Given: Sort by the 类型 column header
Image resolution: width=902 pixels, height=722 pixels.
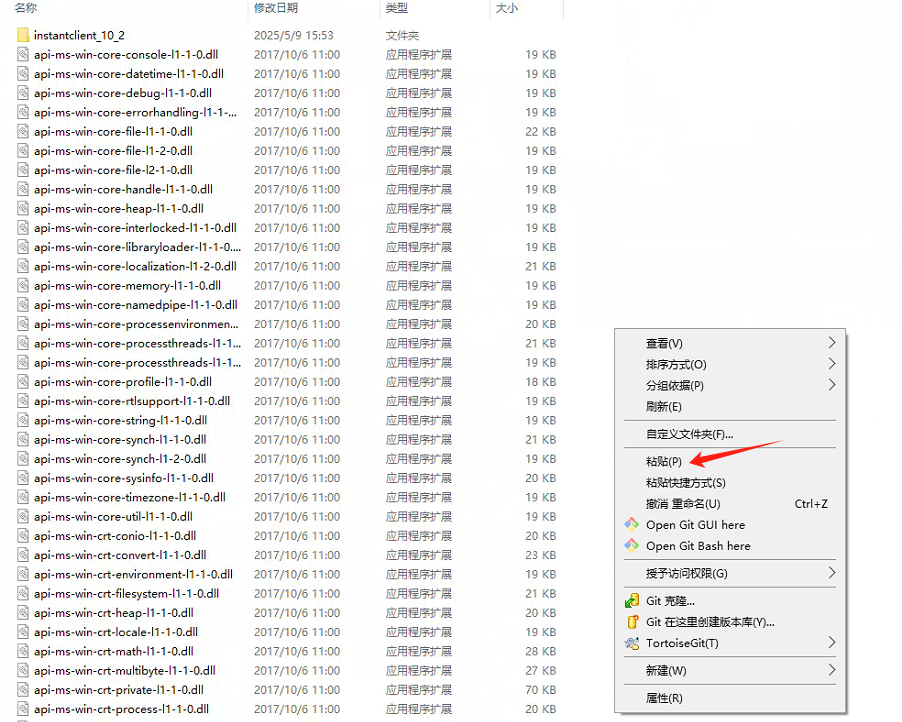Looking at the screenshot, I should click(x=397, y=8).
